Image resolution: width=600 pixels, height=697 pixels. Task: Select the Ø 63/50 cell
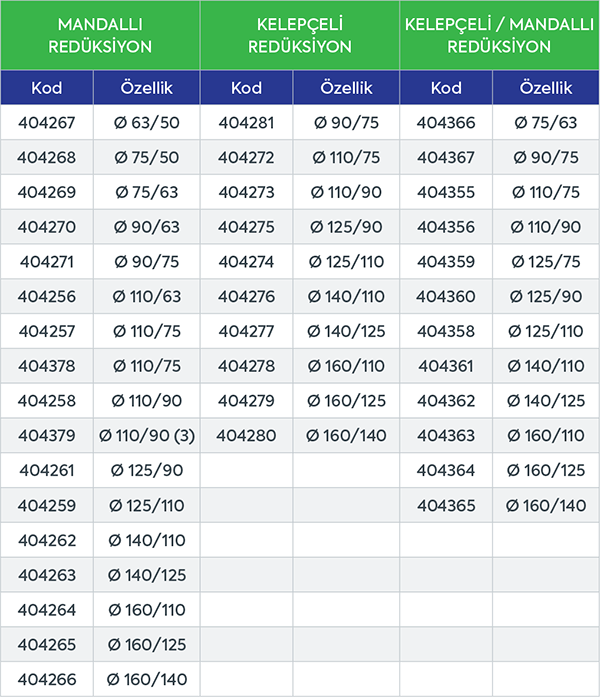(x=147, y=123)
